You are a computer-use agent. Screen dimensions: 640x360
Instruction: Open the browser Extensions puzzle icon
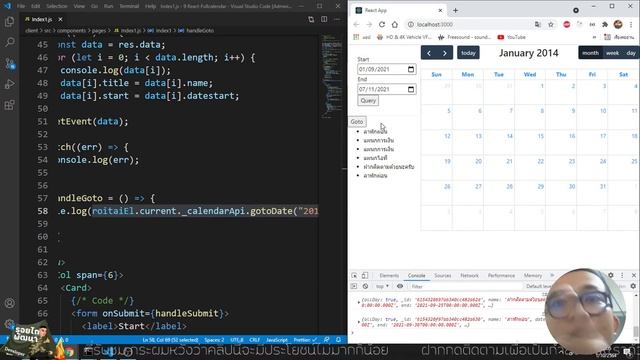[x=605, y=24]
